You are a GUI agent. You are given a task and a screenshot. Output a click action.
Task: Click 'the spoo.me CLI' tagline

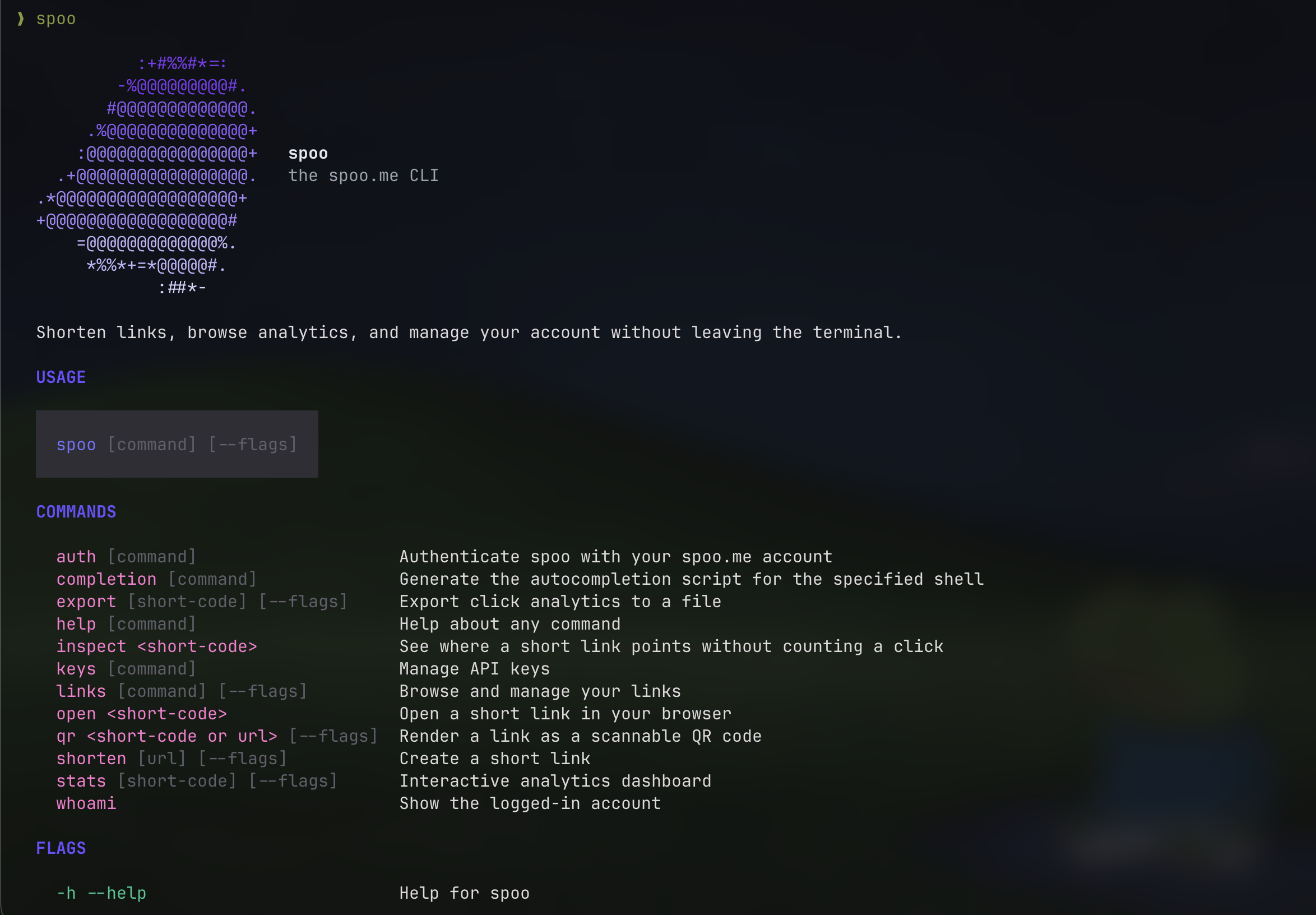[x=363, y=175]
